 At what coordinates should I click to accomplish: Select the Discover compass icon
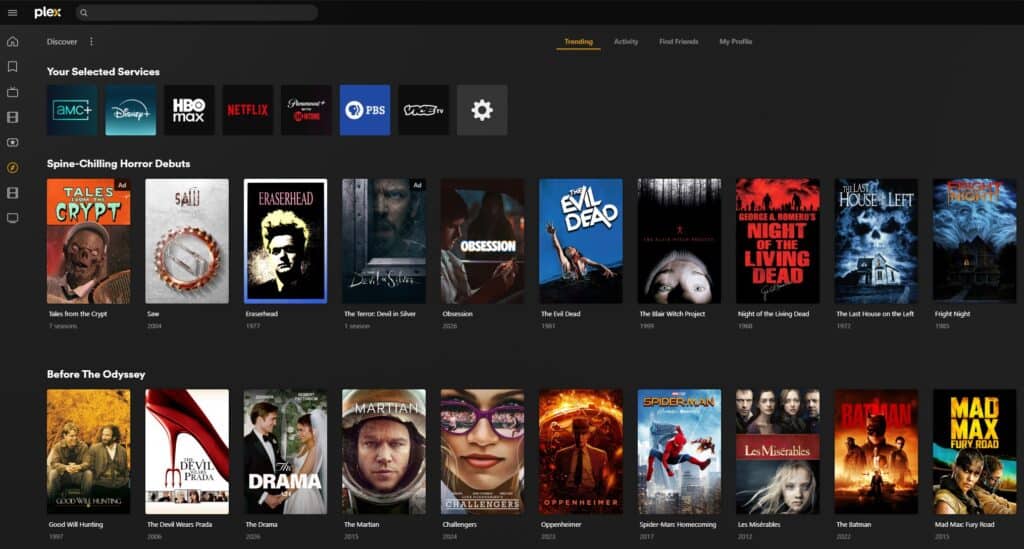(12, 168)
